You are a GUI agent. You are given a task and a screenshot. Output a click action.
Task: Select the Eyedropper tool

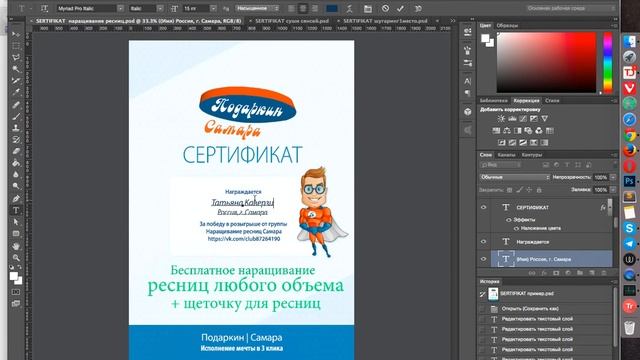pos(16,93)
